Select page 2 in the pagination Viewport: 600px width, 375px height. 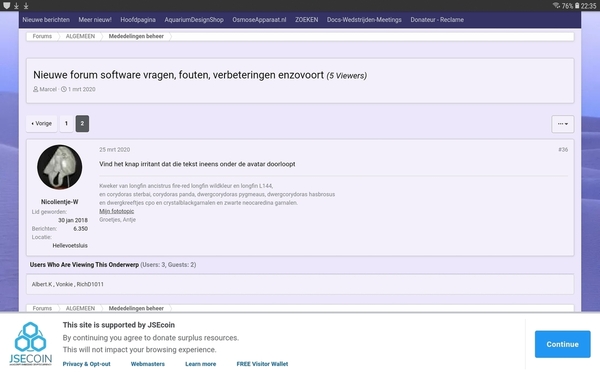point(82,124)
